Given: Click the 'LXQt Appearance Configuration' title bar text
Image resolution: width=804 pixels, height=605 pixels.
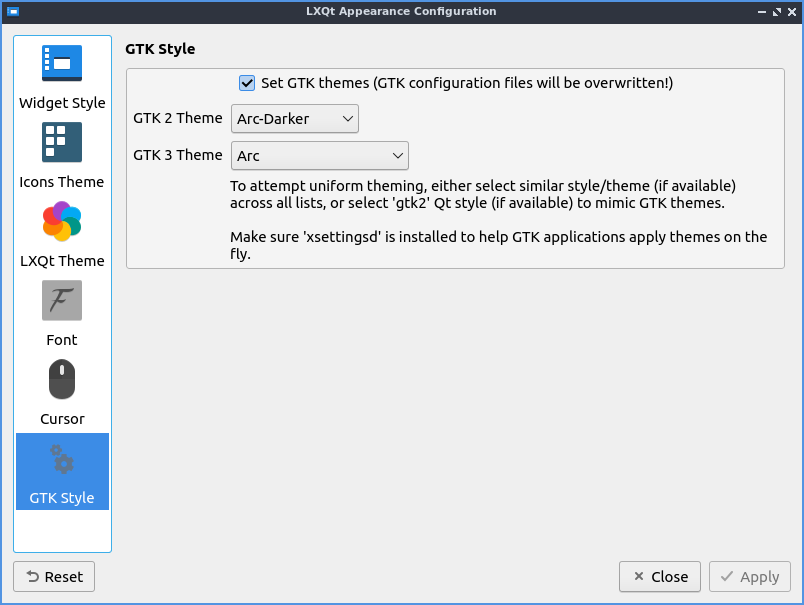Looking at the screenshot, I should [400, 12].
